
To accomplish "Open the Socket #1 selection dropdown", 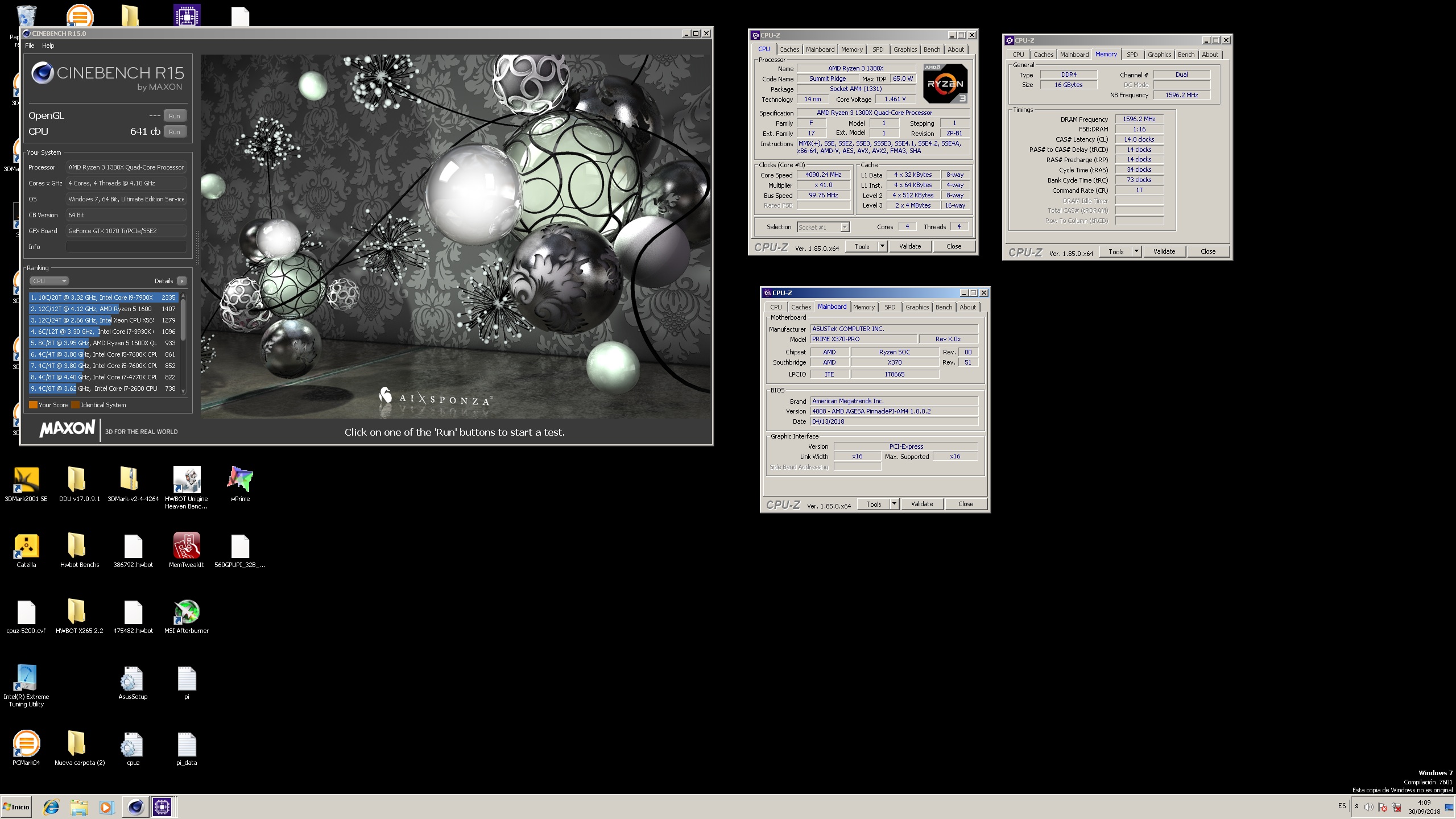I will pos(823,227).
